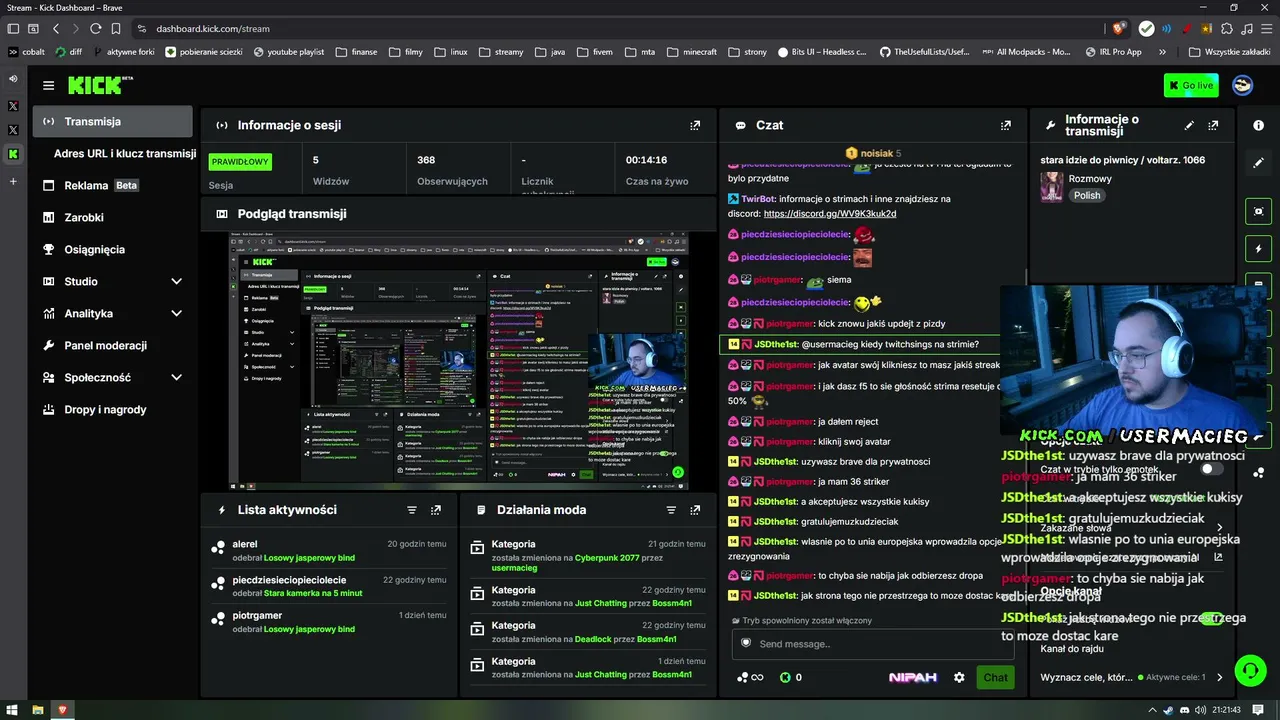Reload the page in Brave
1280x720 pixels.
point(95,29)
